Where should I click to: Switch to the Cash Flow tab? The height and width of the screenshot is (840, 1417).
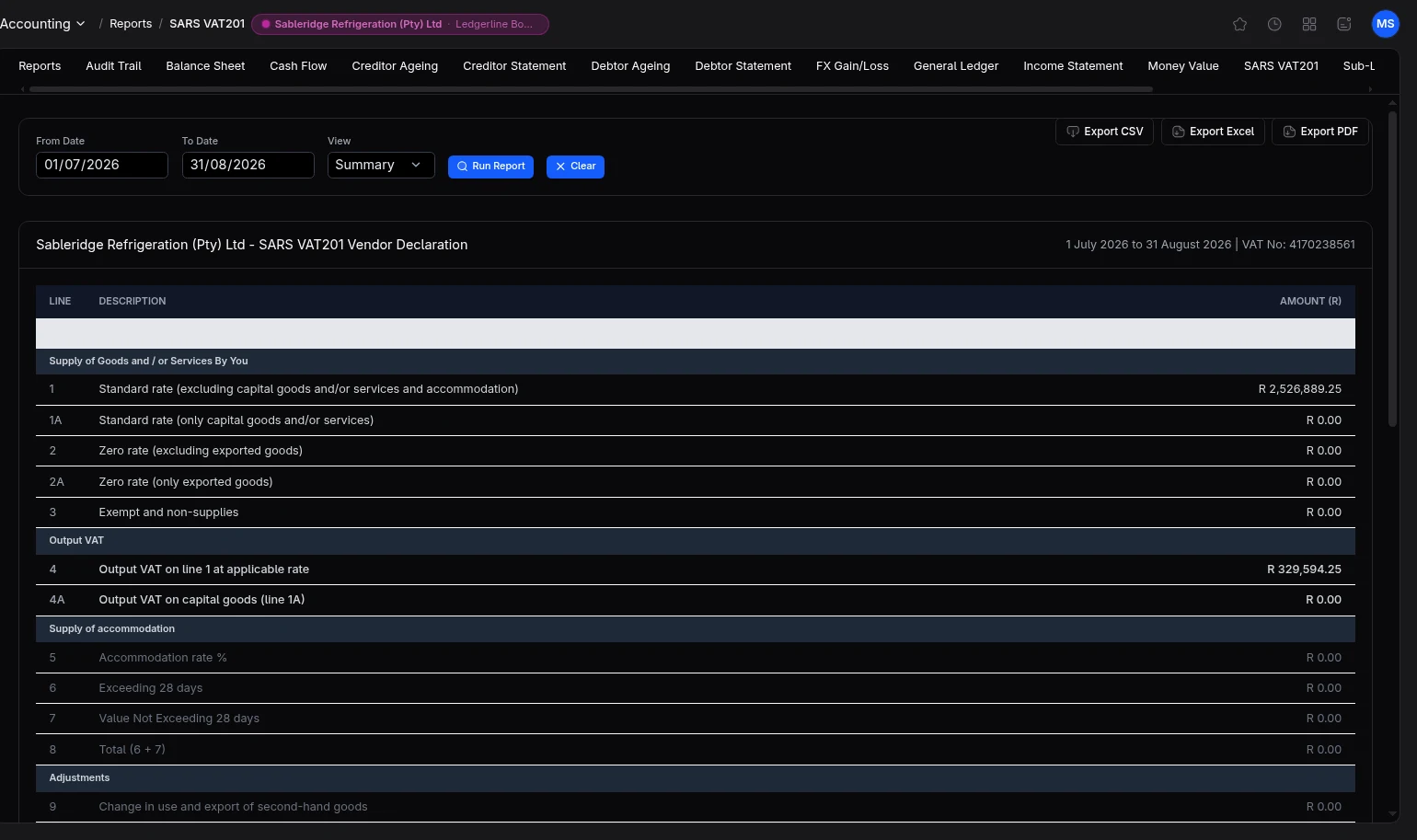[x=298, y=66]
